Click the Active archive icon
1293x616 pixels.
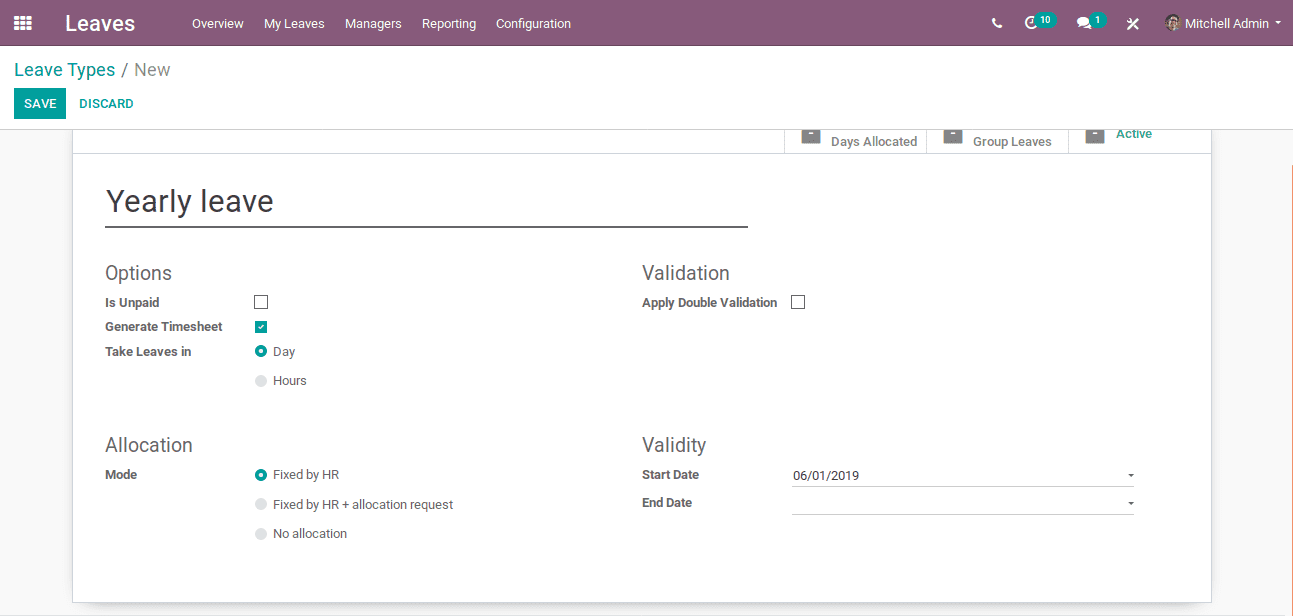pos(1095,136)
